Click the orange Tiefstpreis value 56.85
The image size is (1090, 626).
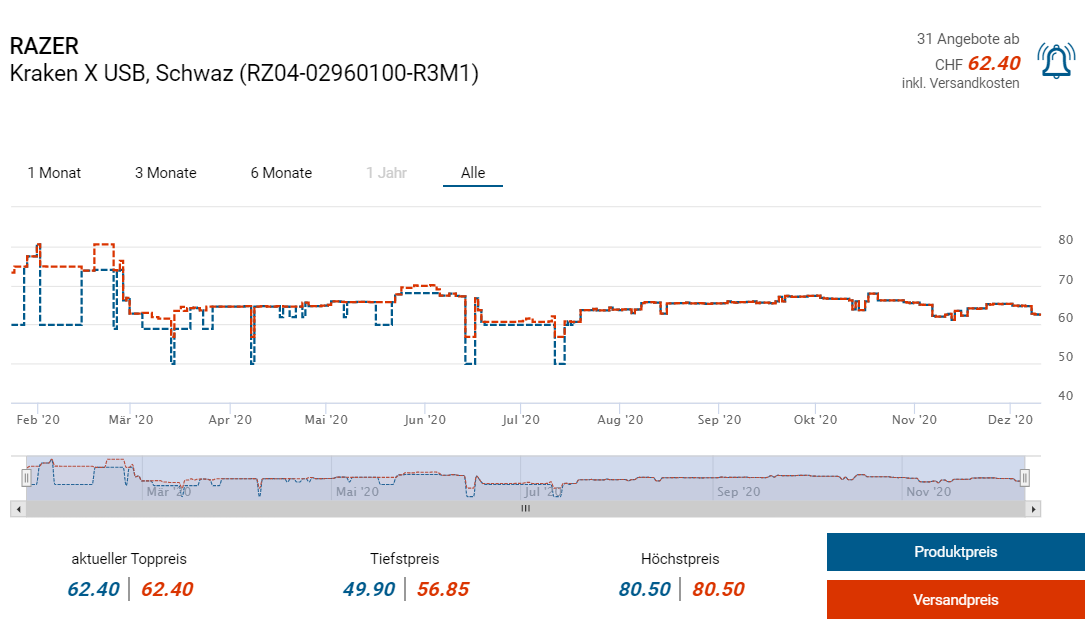point(443,589)
